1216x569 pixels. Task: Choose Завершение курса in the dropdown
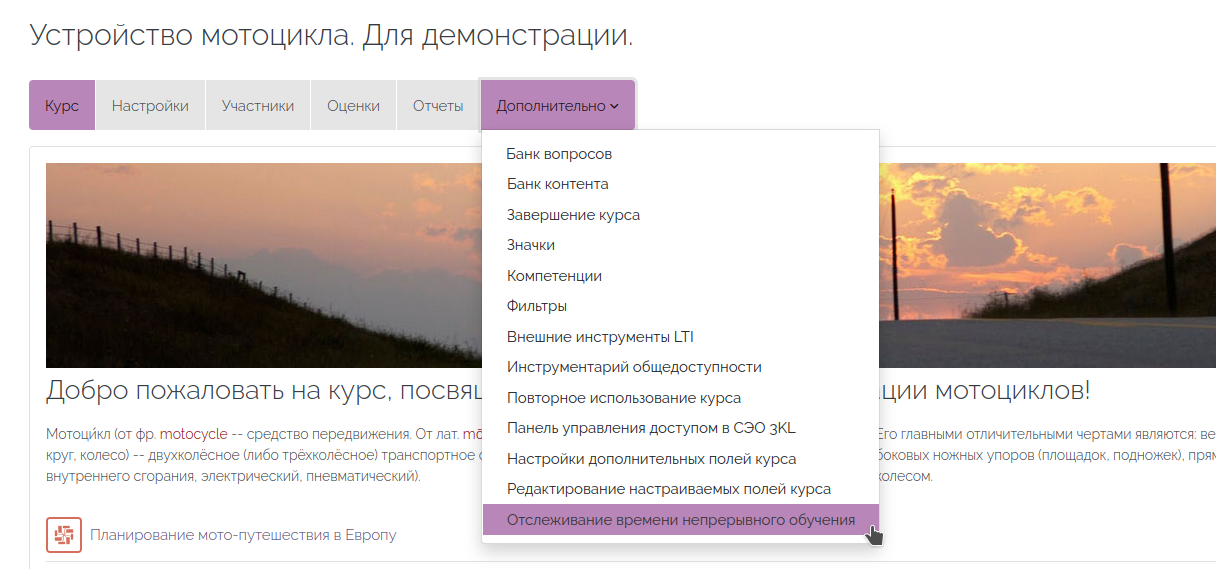pyautogui.click(x=573, y=215)
